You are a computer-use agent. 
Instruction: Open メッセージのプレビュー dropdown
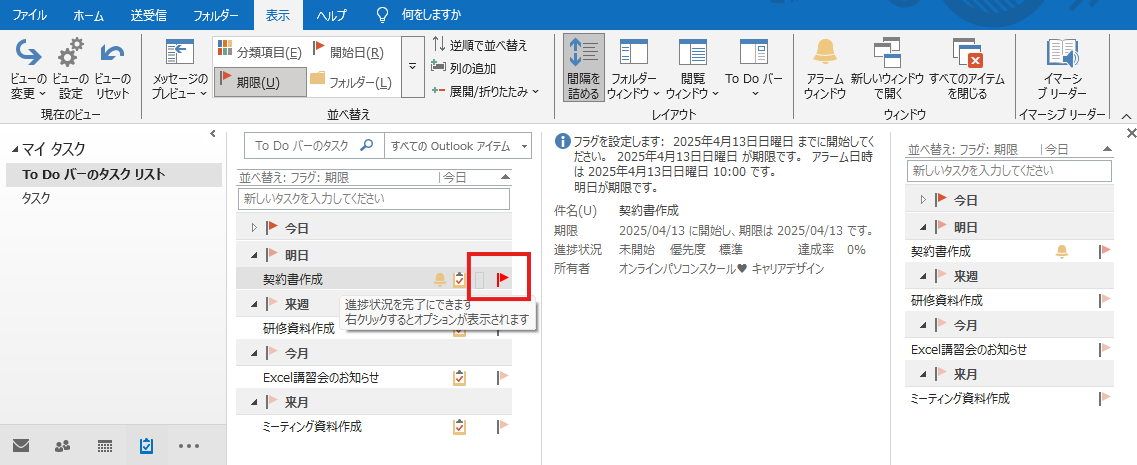click(179, 70)
